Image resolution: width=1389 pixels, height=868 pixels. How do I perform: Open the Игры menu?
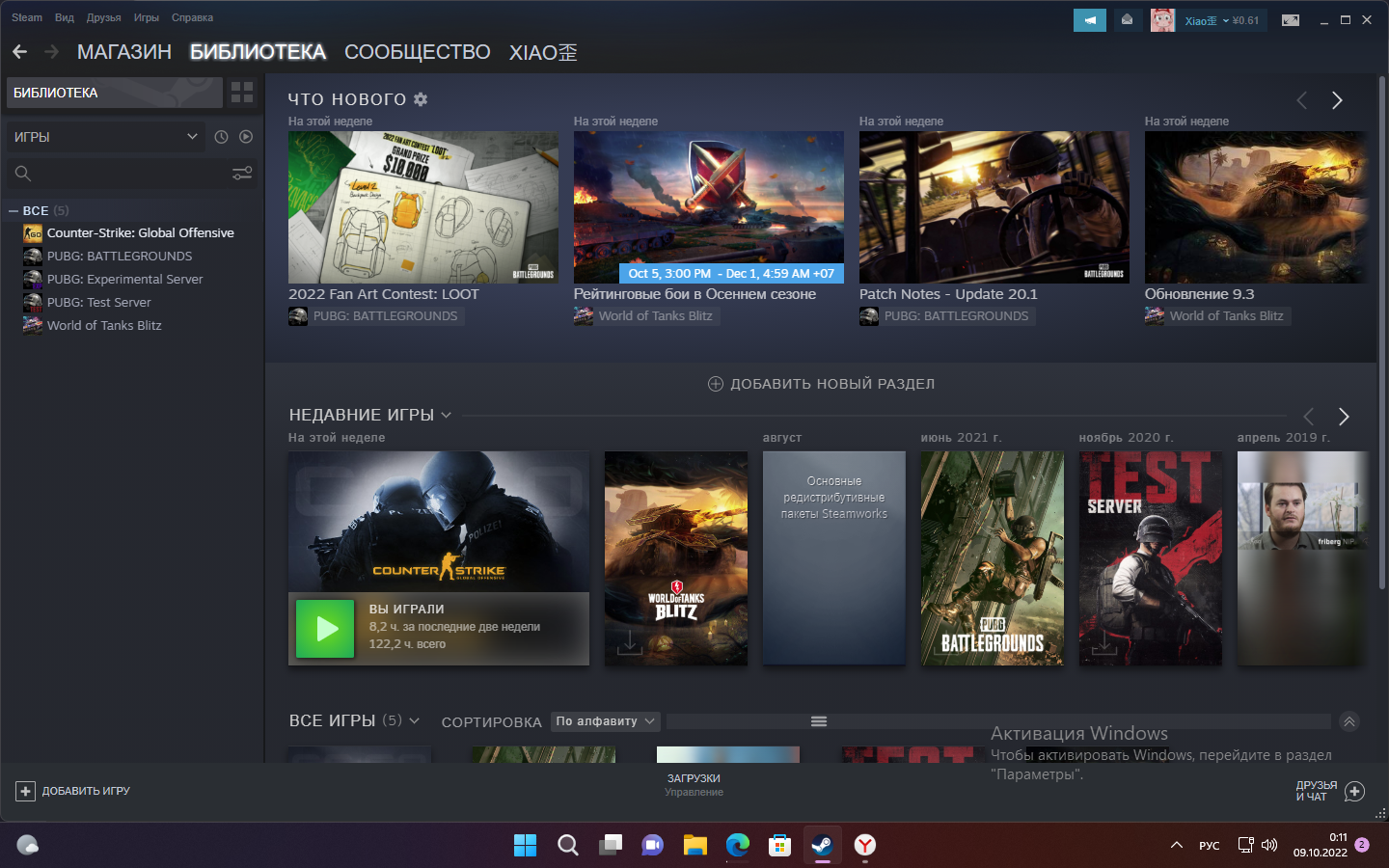(x=147, y=17)
